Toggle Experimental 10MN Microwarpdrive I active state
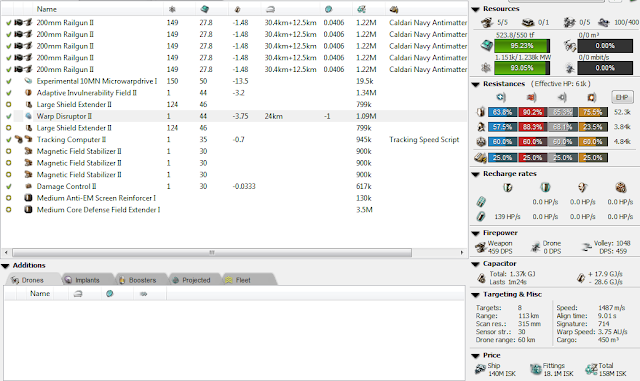The image size is (640, 381). (8, 81)
